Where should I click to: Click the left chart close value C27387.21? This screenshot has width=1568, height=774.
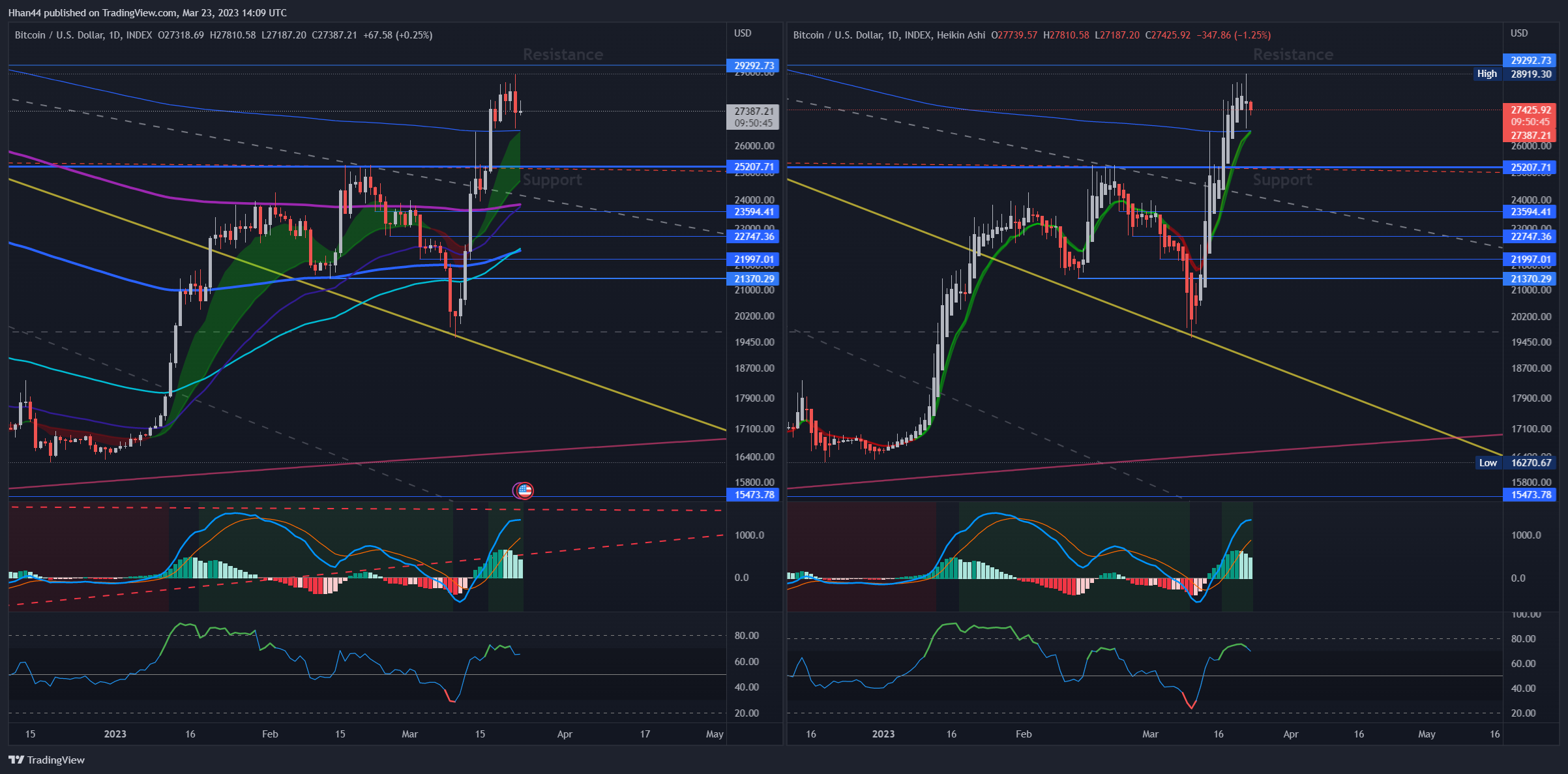tap(334, 35)
